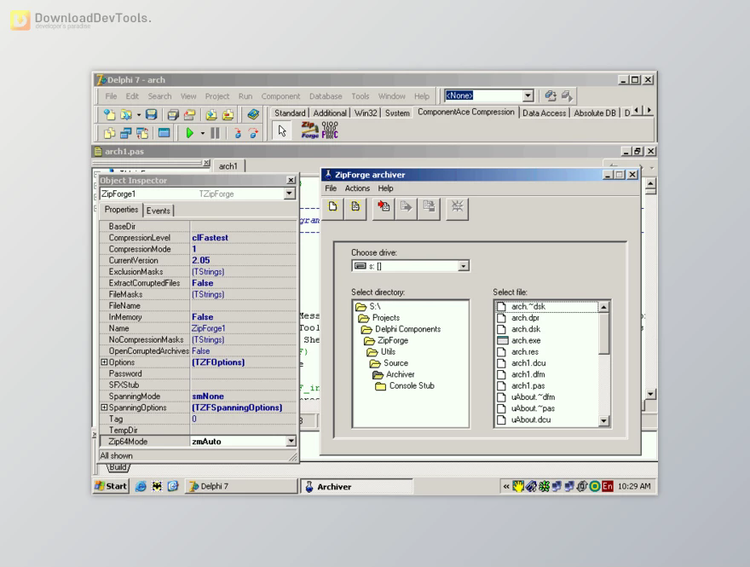Click the Save floppy disk icon
750x567 pixels.
(x=151, y=114)
